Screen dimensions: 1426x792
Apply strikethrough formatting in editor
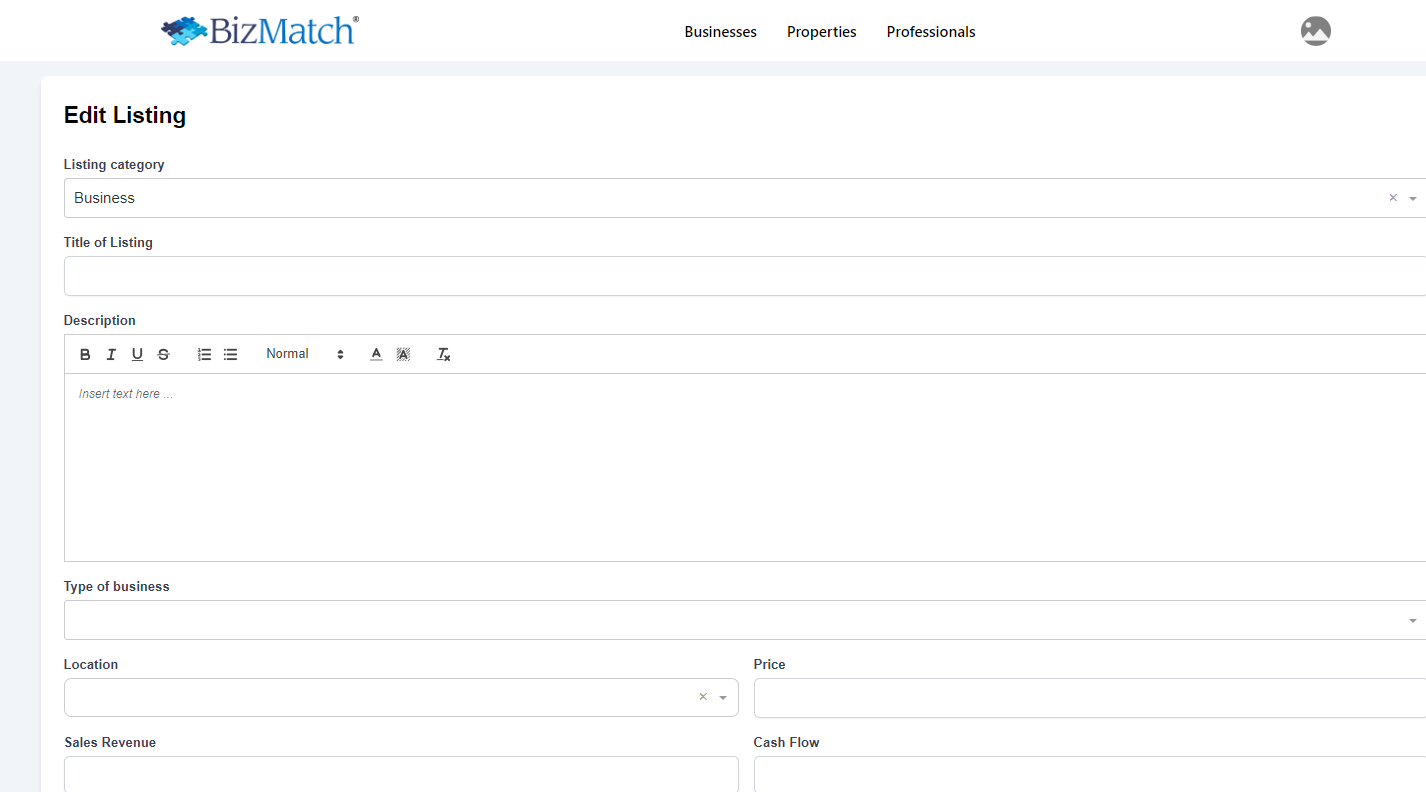pyautogui.click(x=164, y=354)
